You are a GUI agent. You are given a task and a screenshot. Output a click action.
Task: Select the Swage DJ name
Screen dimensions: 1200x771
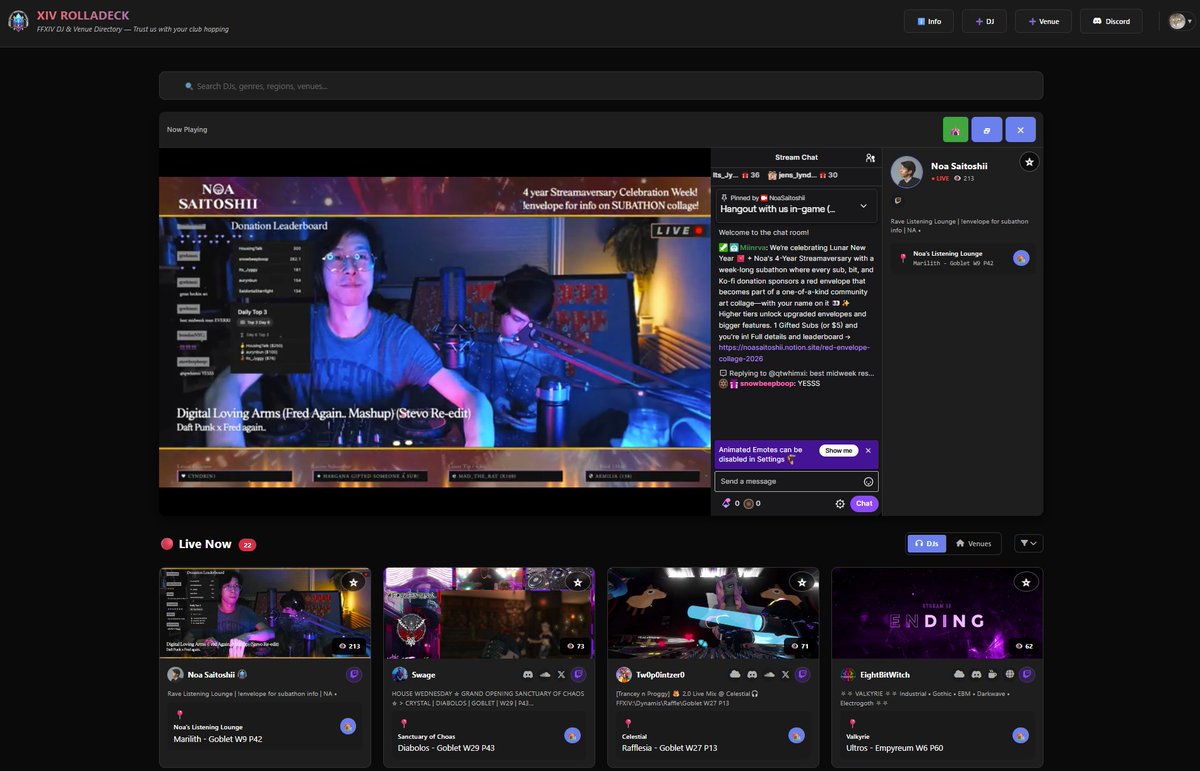(x=423, y=675)
